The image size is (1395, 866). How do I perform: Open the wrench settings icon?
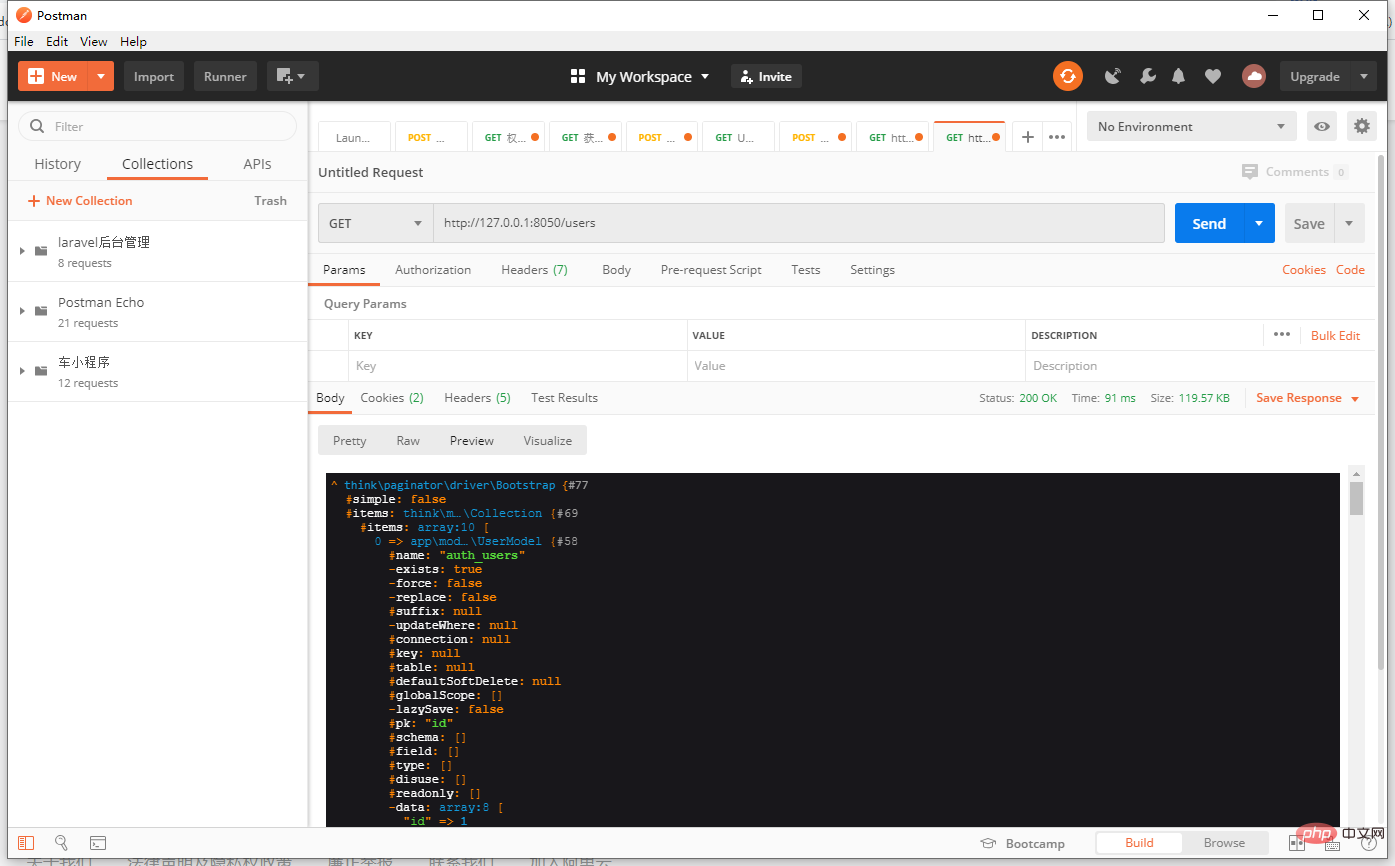(1147, 76)
